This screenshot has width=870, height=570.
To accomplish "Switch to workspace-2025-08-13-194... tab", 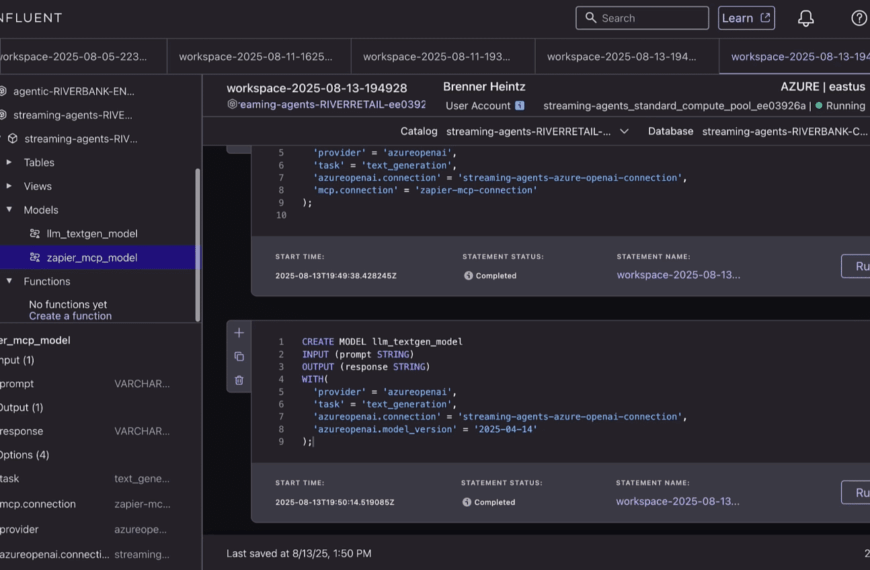I will pyautogui.click(x=627, y=57).
